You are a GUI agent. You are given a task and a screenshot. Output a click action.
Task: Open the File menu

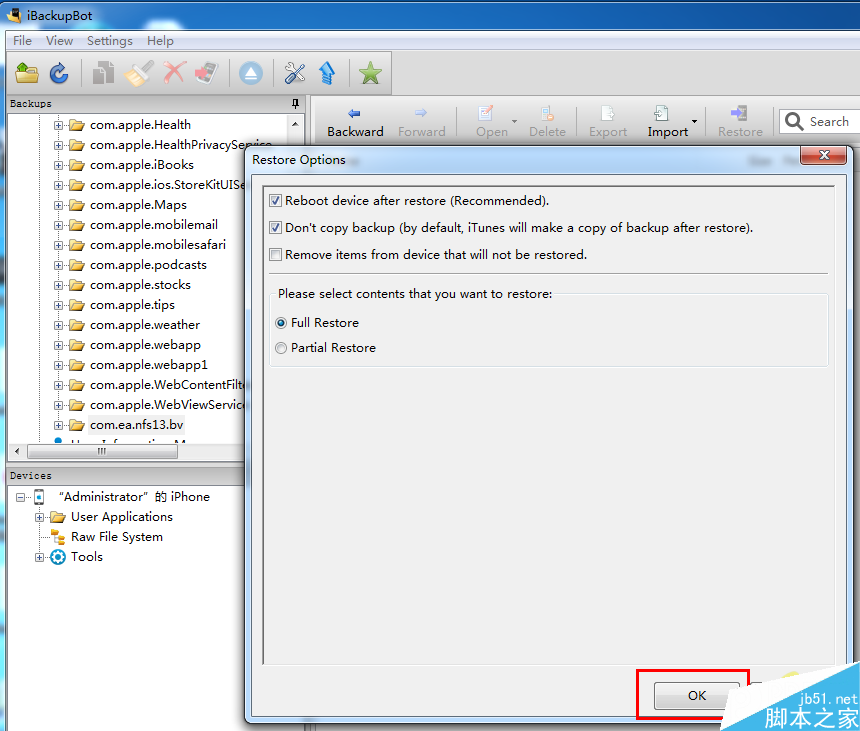point(22,41)
